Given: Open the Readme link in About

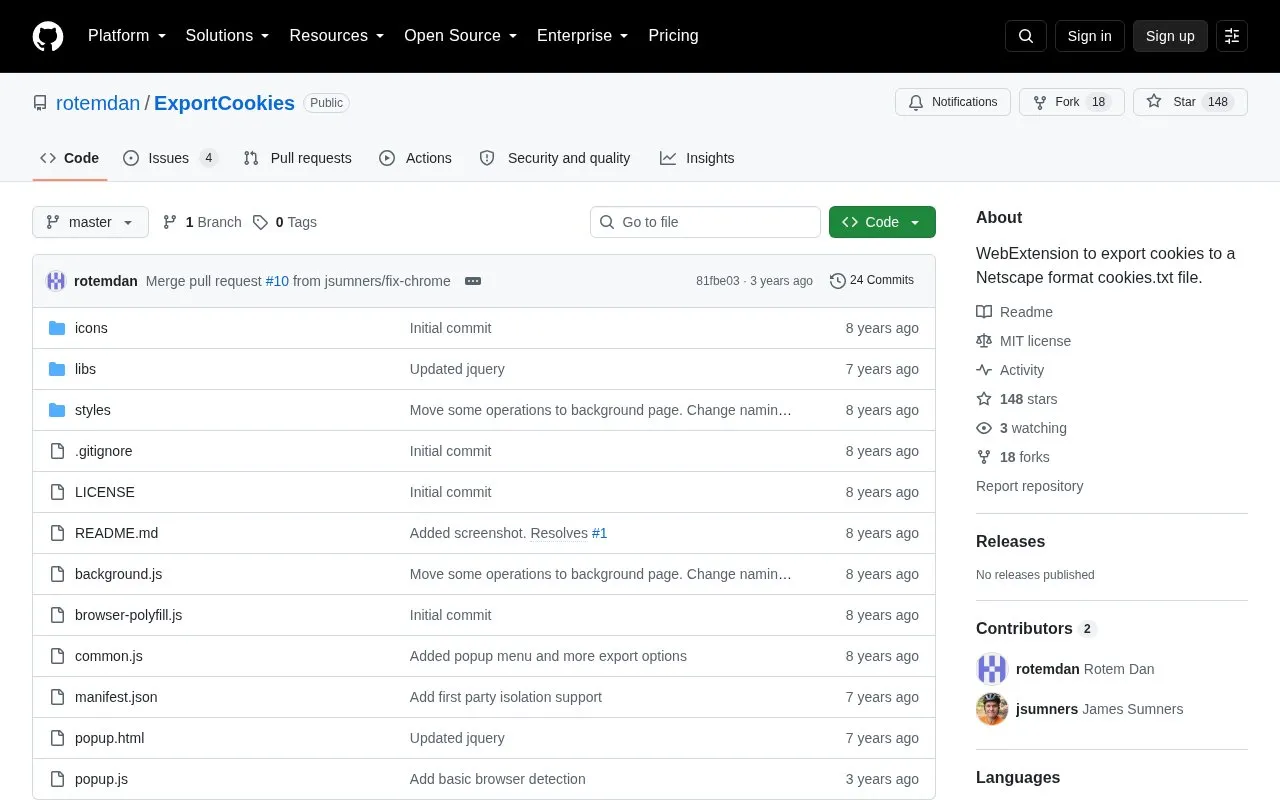Looking at the screenshot, I should pos(1014,312).
